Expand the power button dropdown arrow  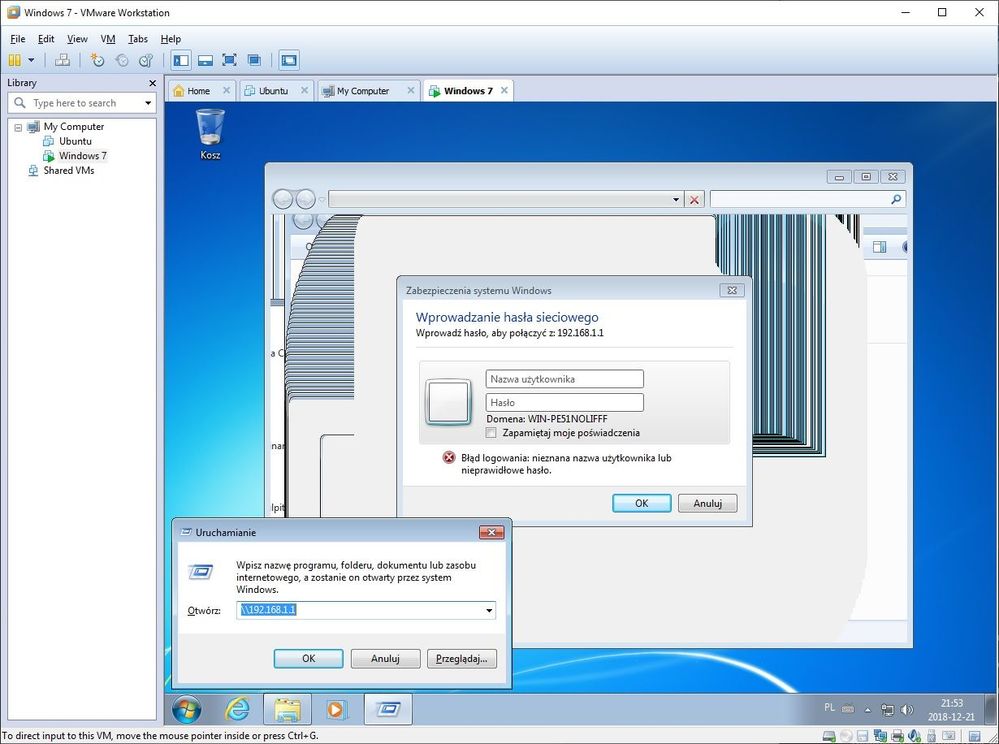pyautogui.click(x=31, y=60)
